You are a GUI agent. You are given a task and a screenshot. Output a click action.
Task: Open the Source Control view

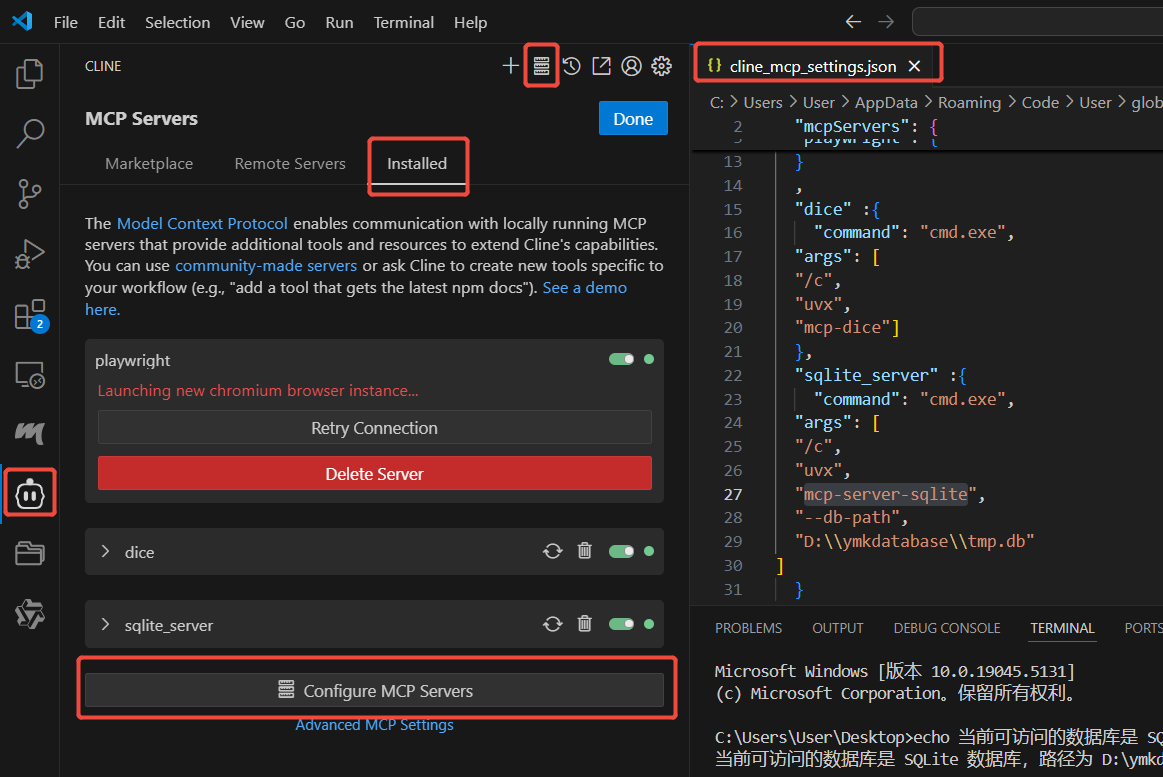point(30,194)
